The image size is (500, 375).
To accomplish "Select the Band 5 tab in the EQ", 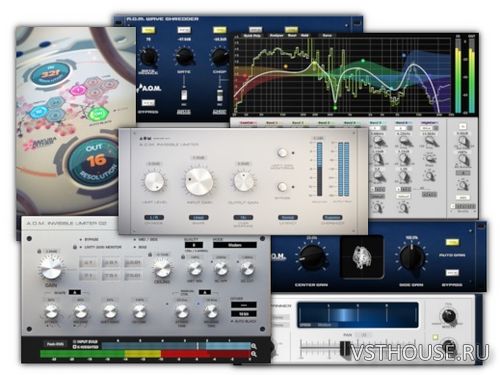I will point(376,123).
